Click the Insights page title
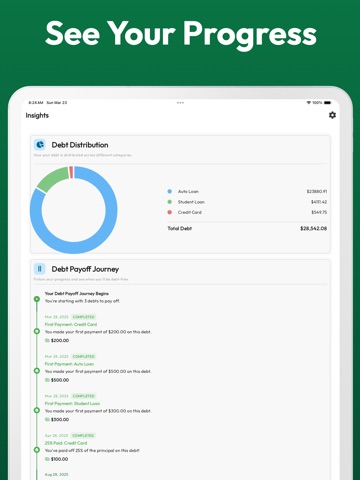 (37, 115)
